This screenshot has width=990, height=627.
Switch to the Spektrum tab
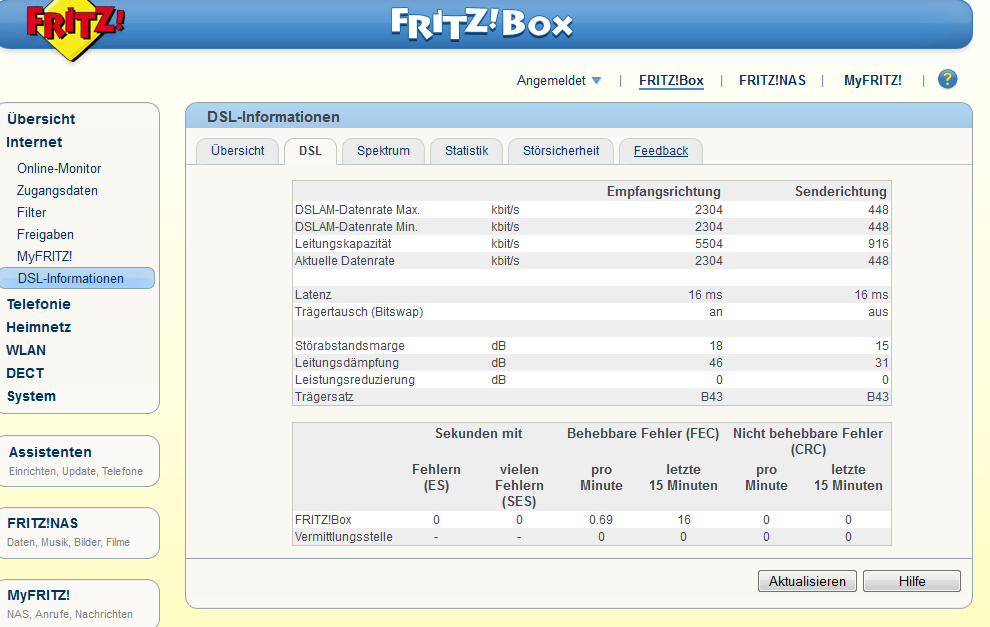click(383, 151)
